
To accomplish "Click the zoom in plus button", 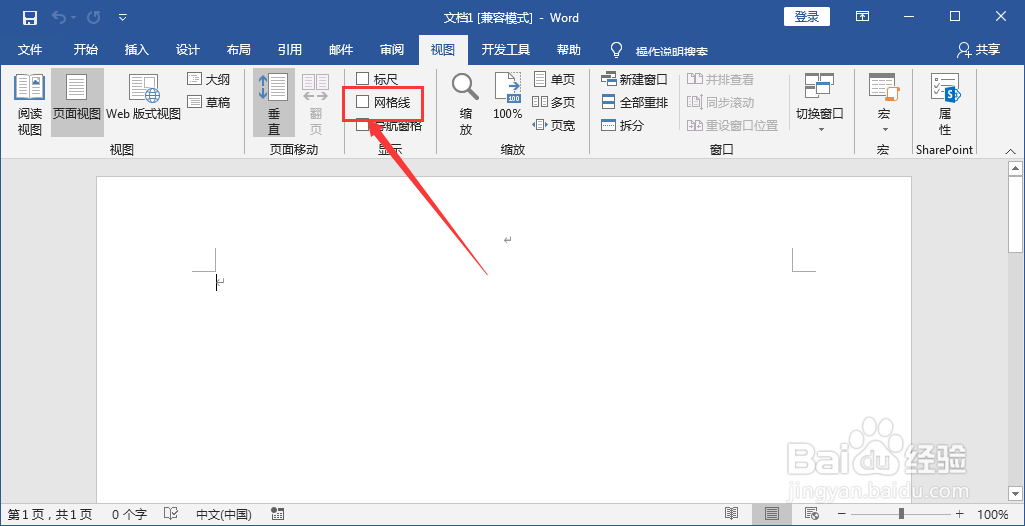I will 960,514.
